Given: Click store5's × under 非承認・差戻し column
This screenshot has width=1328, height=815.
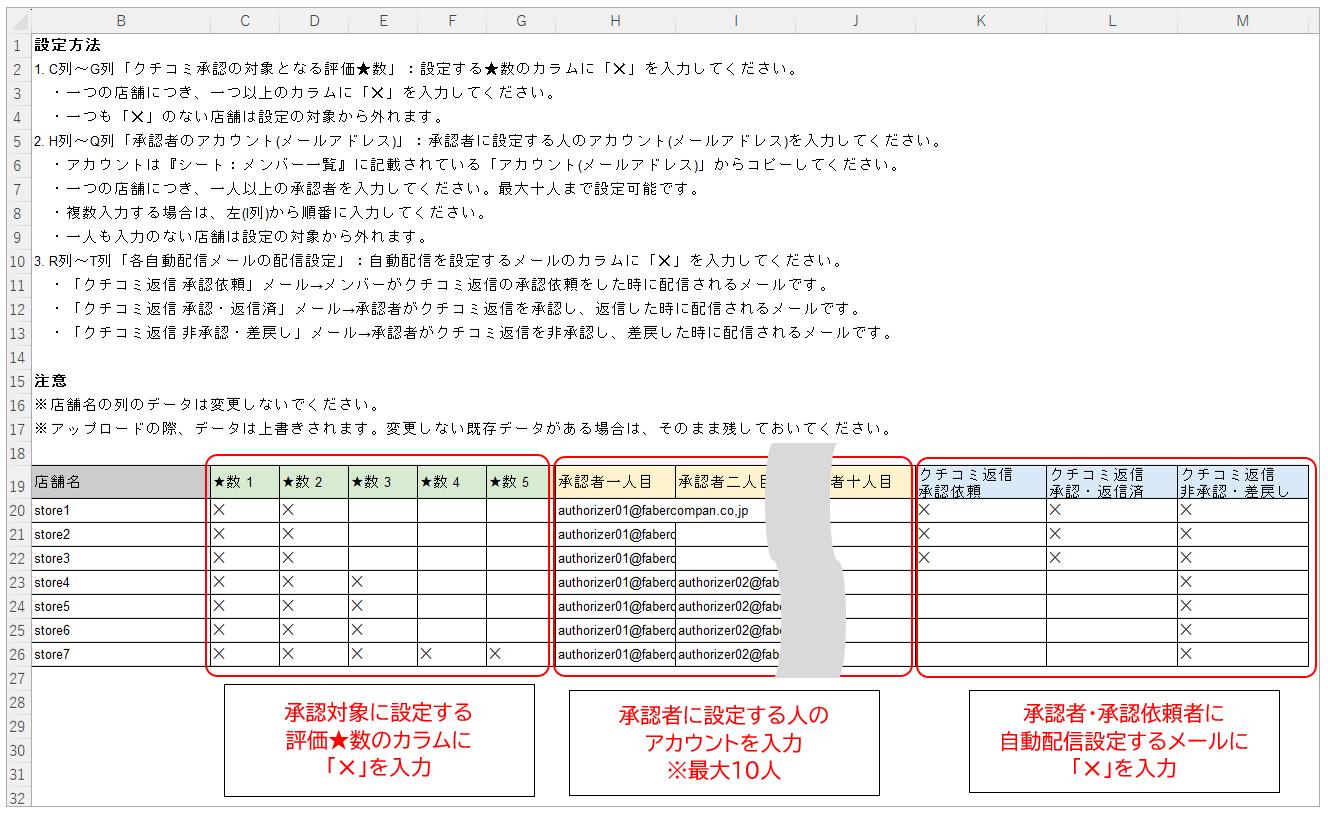Looking at the screenshot, I should point(1186,606).
